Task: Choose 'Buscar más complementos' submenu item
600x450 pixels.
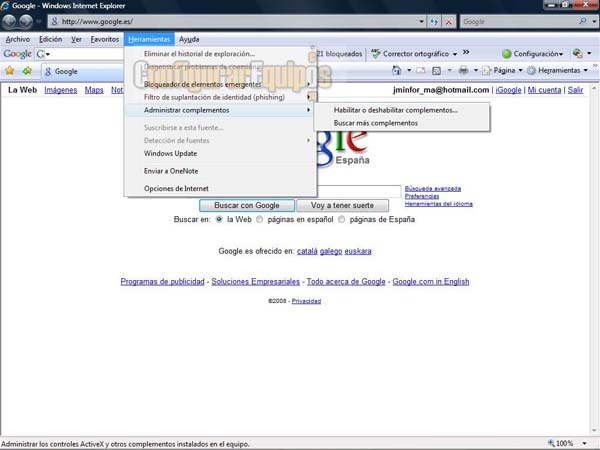Action: [401, 123]
